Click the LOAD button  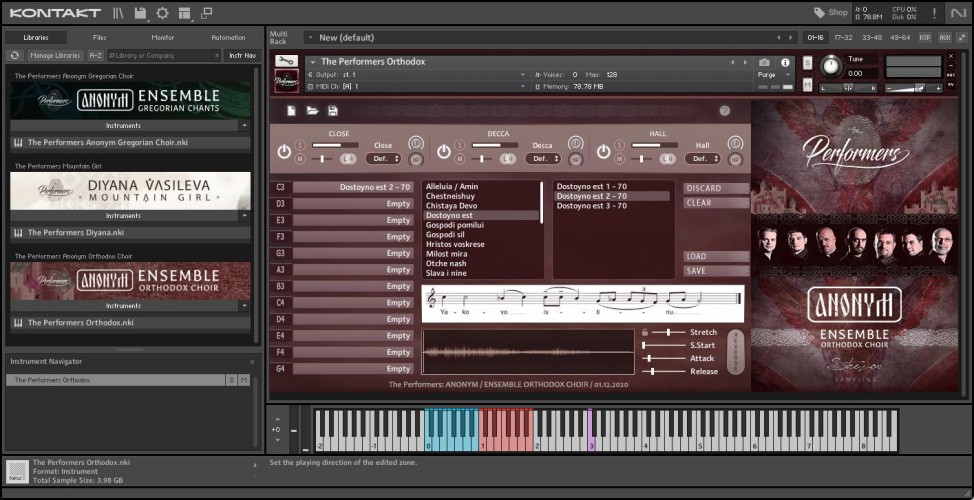tap(716, 256)
